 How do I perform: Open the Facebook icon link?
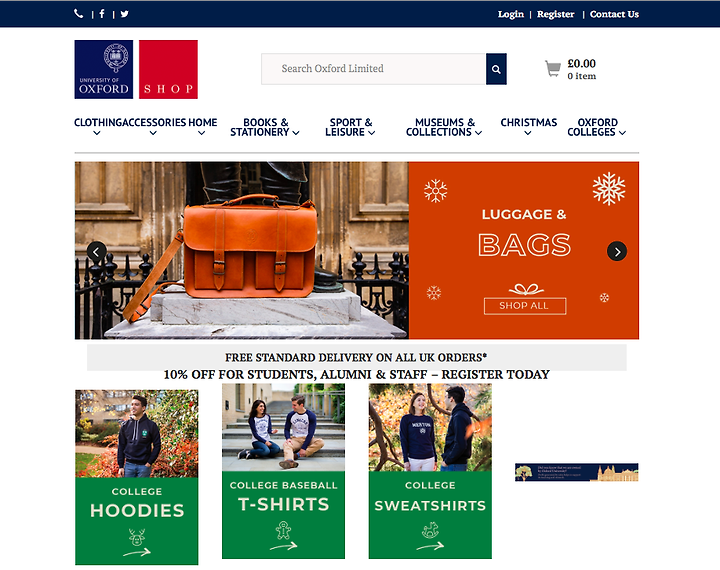(102, 14)
